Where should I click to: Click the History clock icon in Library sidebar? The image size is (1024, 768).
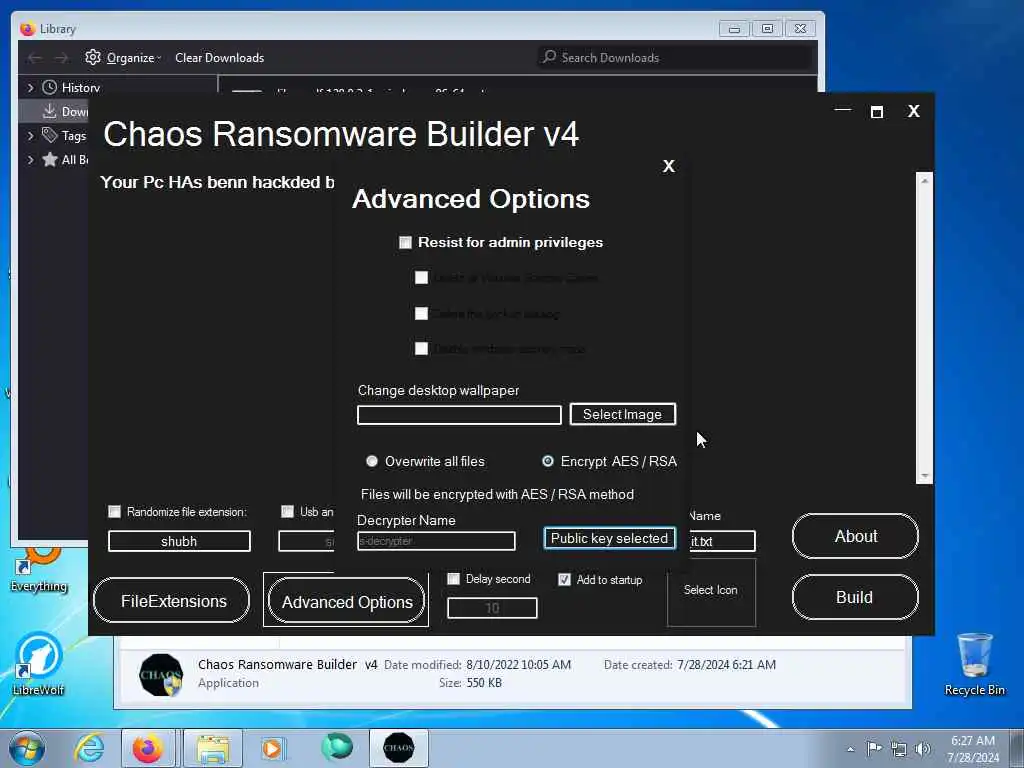click(x=50, y=87)
